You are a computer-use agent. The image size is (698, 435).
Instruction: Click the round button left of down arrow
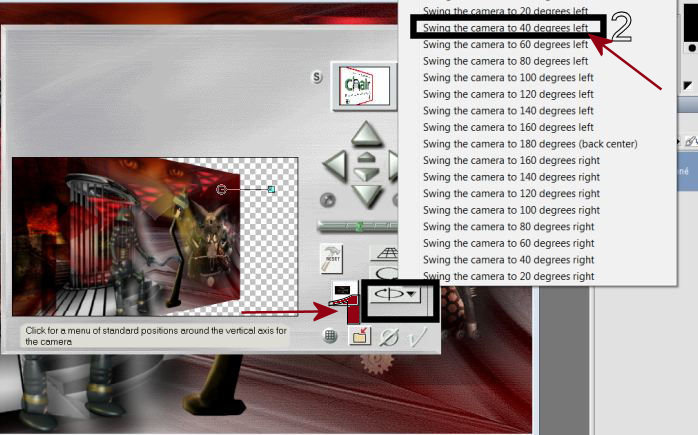(x=328, y=200)
